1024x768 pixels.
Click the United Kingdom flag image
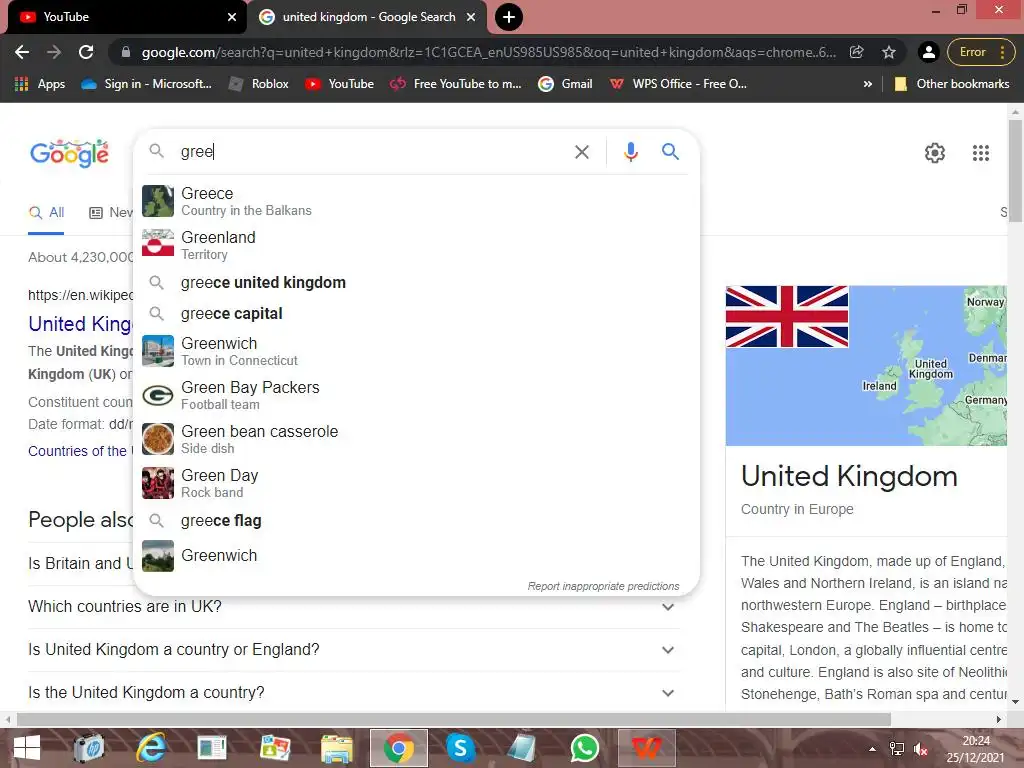coord(787,316)
